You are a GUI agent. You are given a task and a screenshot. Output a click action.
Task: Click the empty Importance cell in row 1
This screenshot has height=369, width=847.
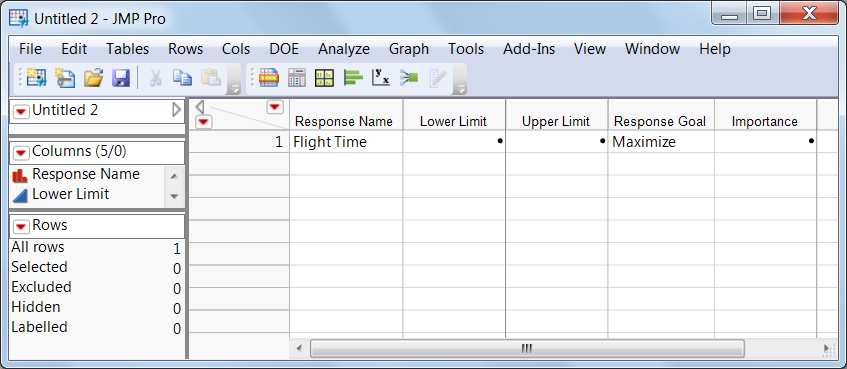click(x=765, y=142)
